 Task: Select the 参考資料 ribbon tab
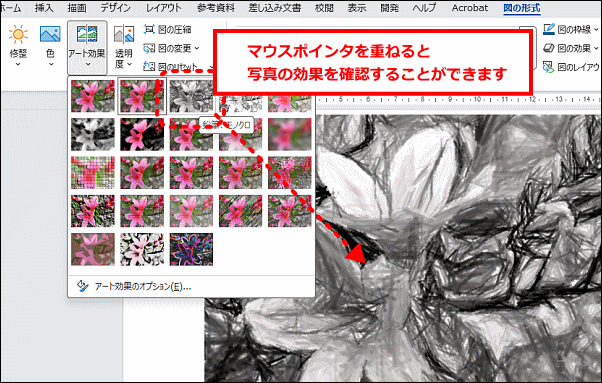point(215,8)
